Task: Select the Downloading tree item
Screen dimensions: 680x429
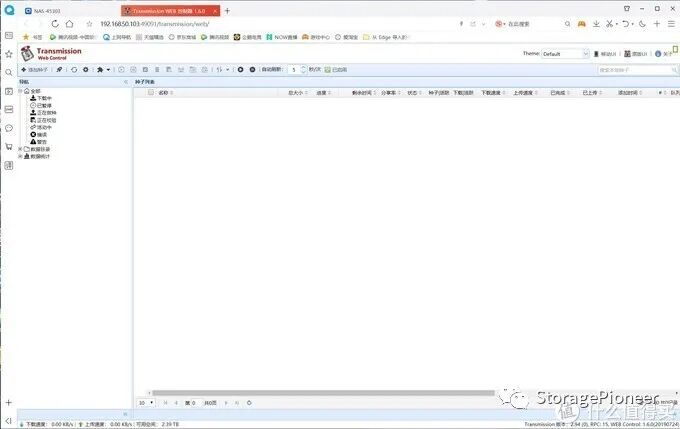Action: point(41,98)
